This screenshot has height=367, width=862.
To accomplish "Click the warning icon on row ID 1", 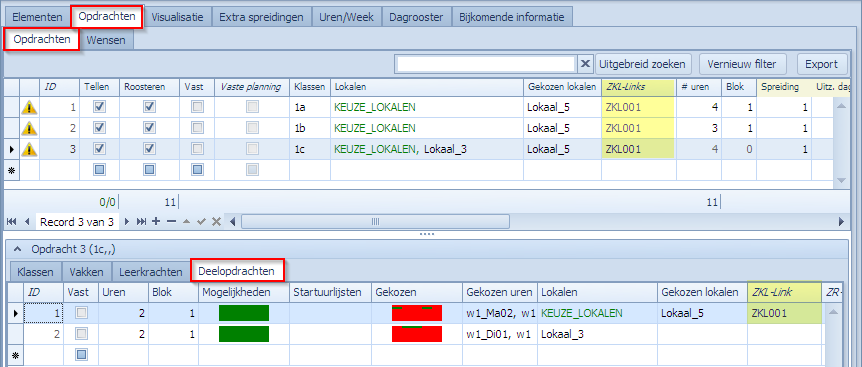I will coord(29,107).
